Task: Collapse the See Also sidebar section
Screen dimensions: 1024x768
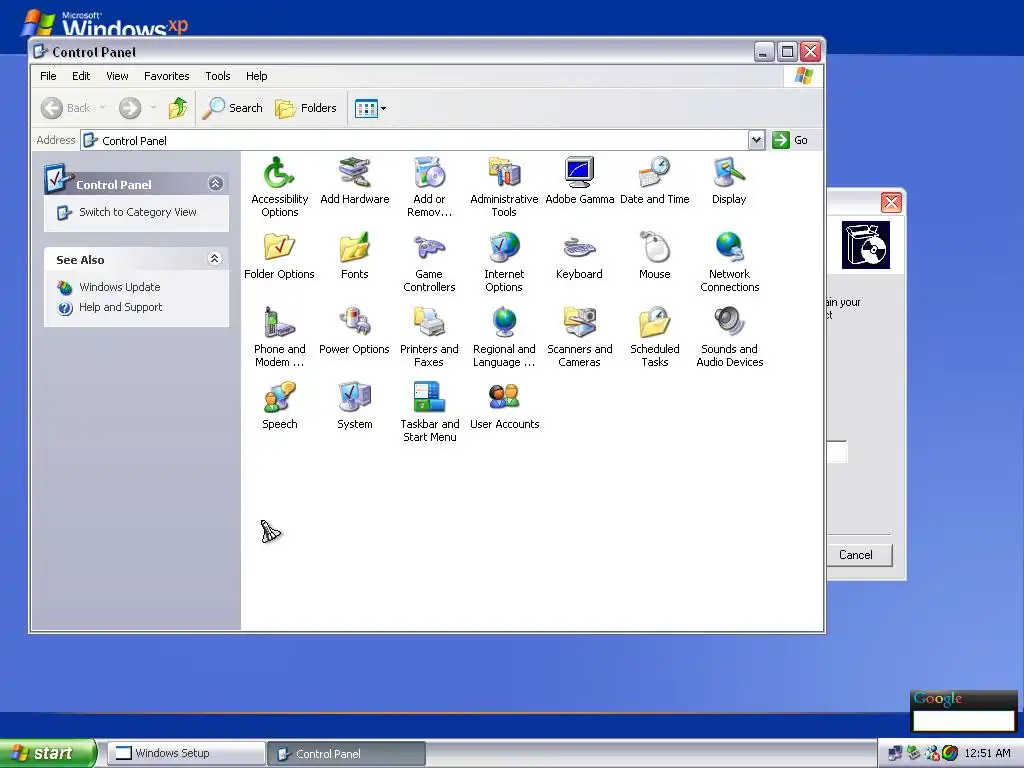Action: coord(214,259)
